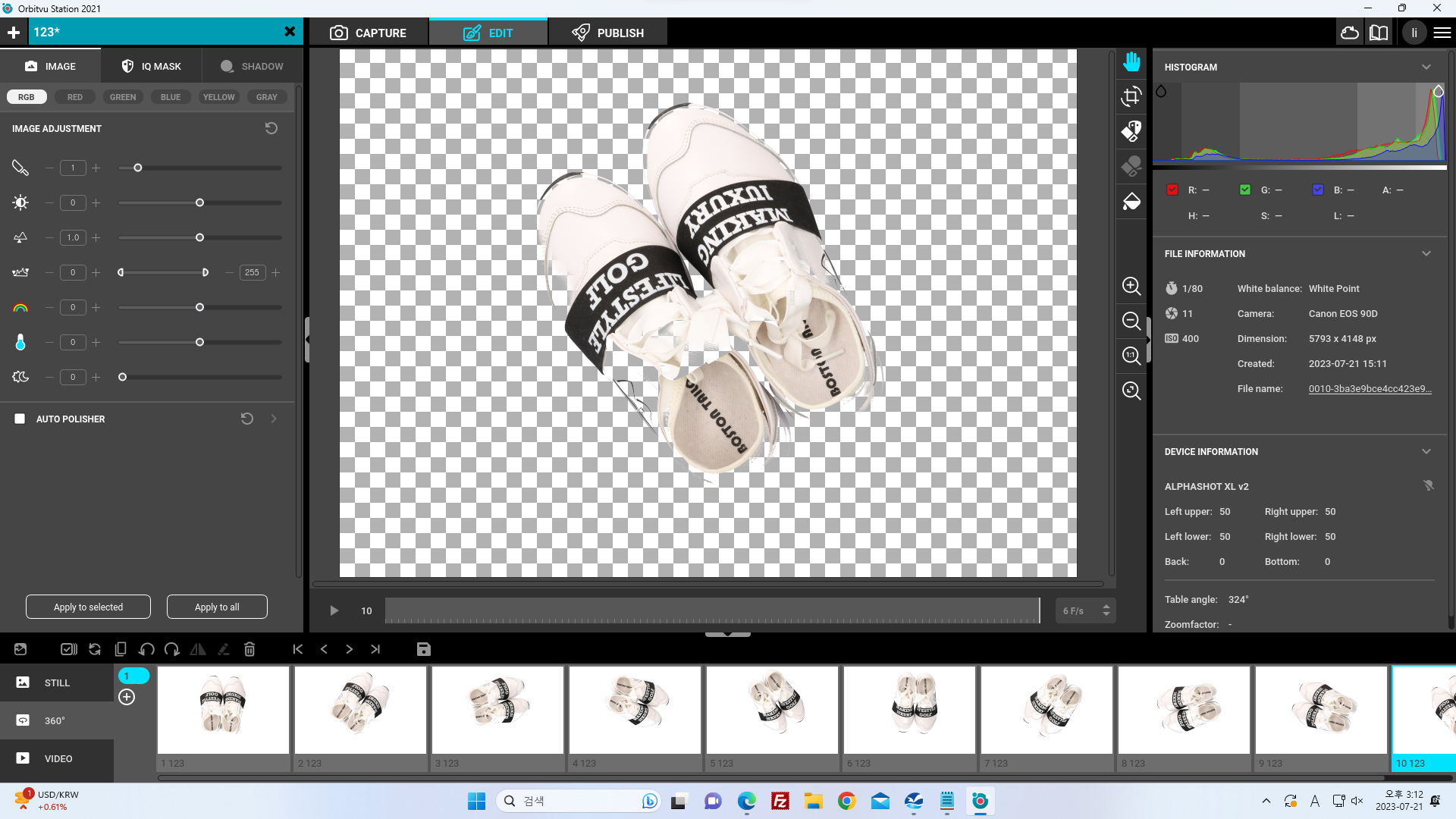1456x819 pixels.
Task: Toggle the green channel checkbox in histogram
Action: pos(1245,190)
